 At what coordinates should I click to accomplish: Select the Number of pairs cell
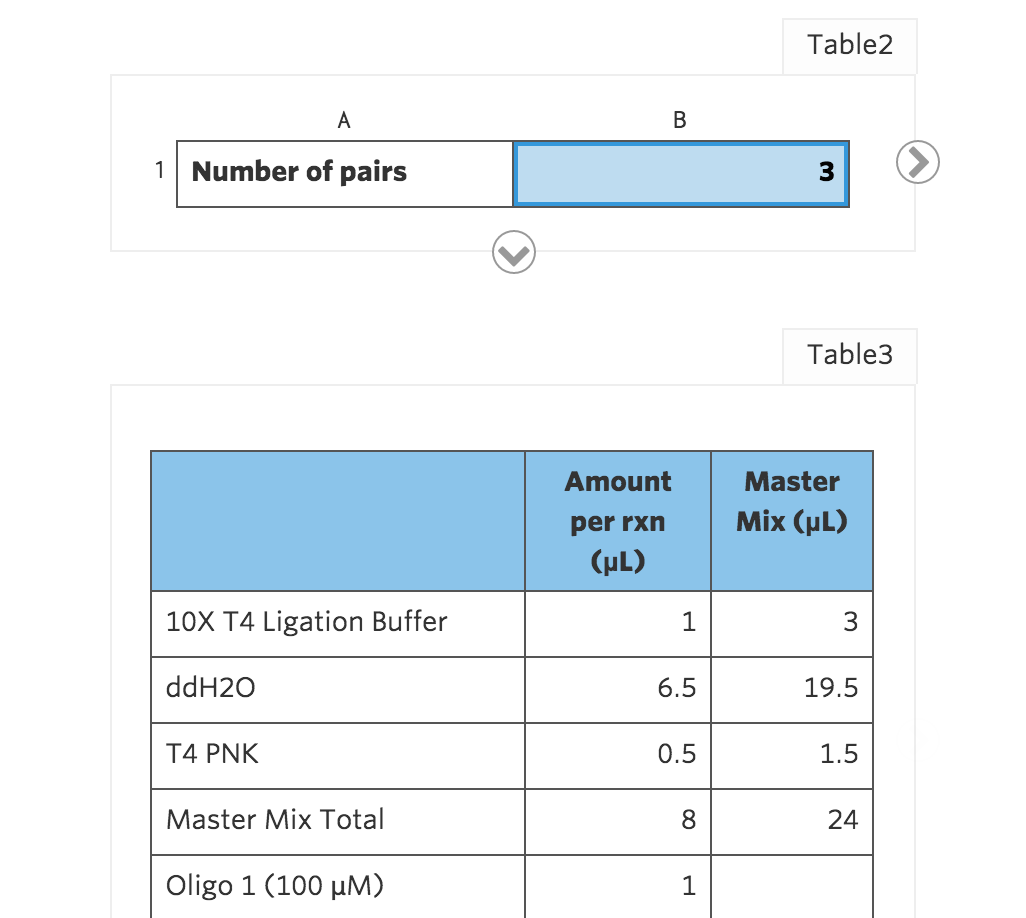pos(345,173)
